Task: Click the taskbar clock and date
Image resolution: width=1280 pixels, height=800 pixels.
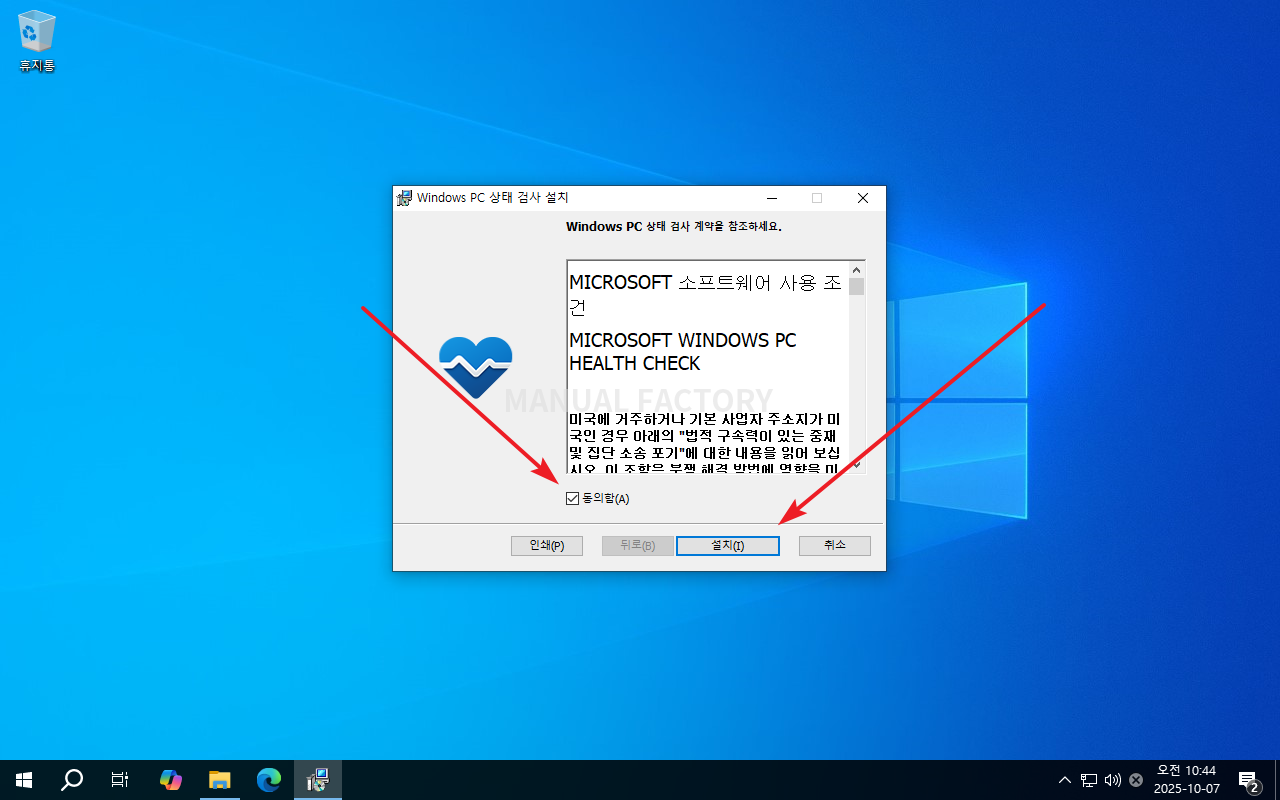Action: (1186, 780)
